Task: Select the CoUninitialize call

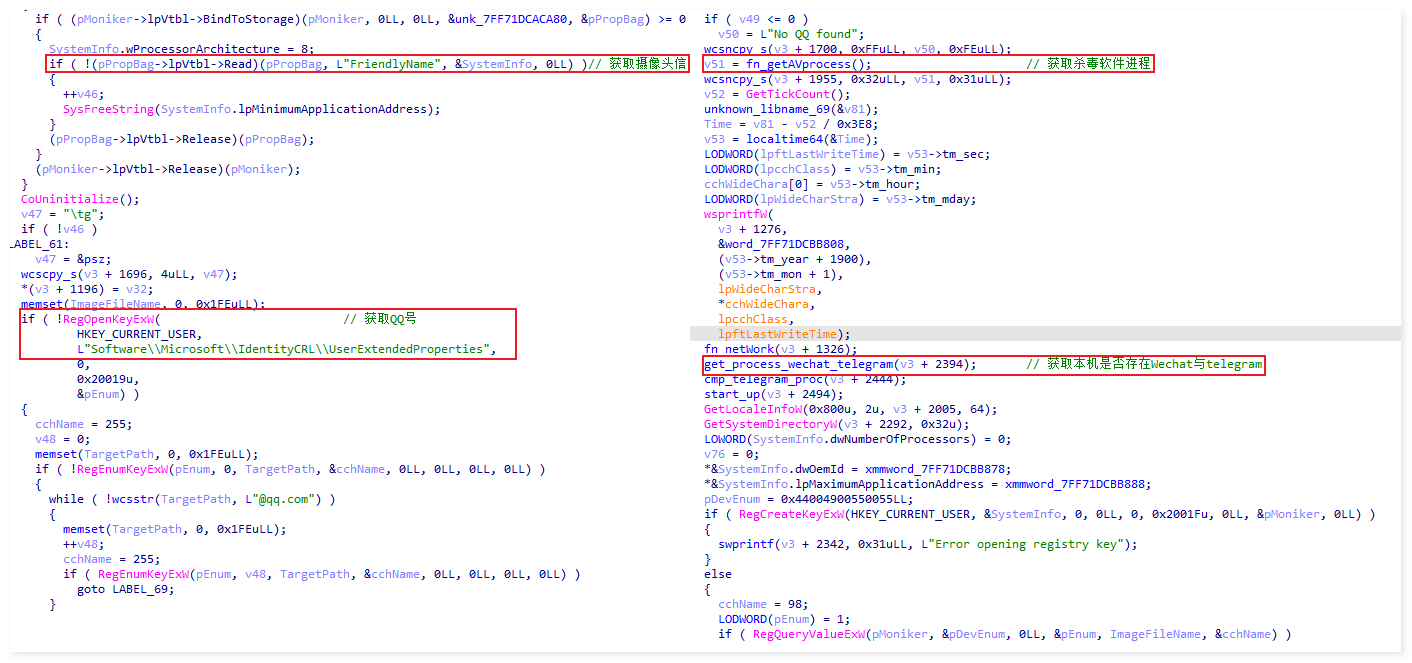Action: (x=63, y=199)
